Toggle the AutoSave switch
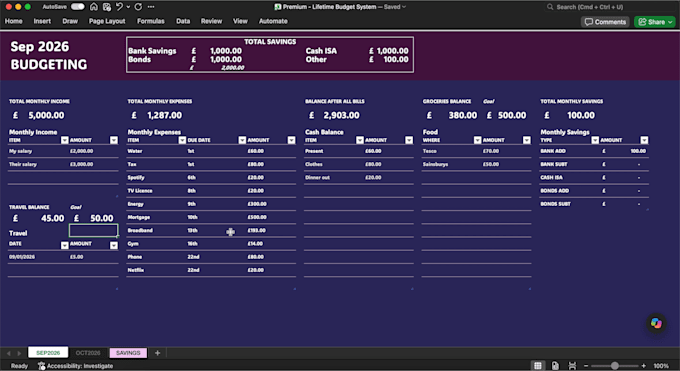This screenshot has width=680, height=371. (77, 7)
